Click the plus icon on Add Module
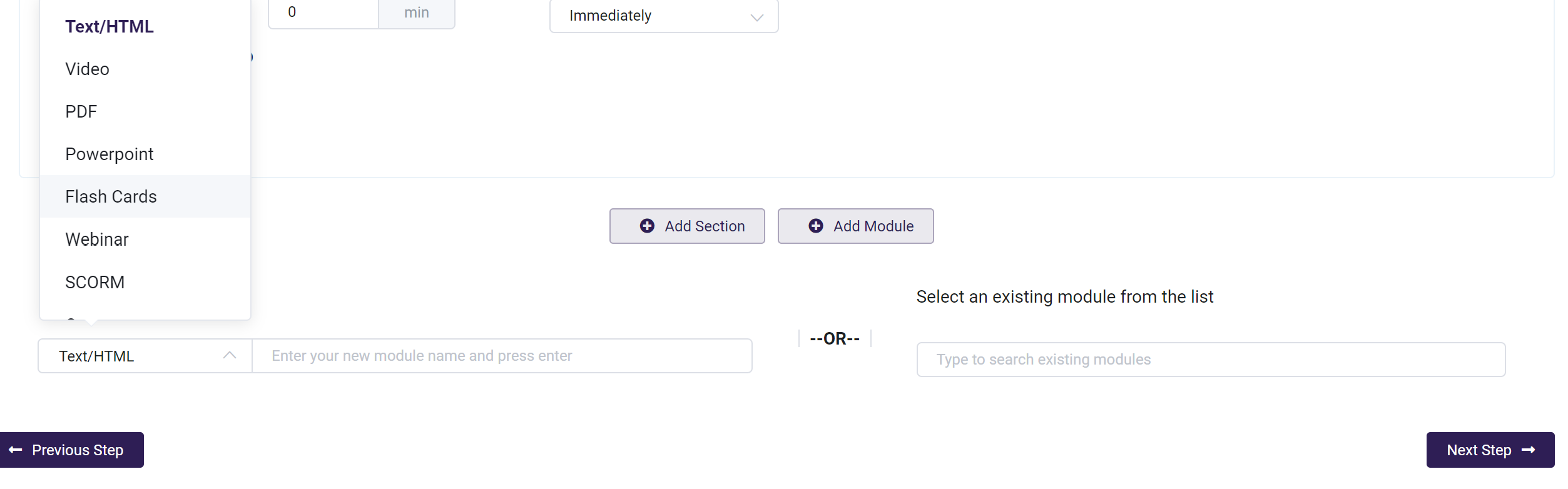 [815, 226]
